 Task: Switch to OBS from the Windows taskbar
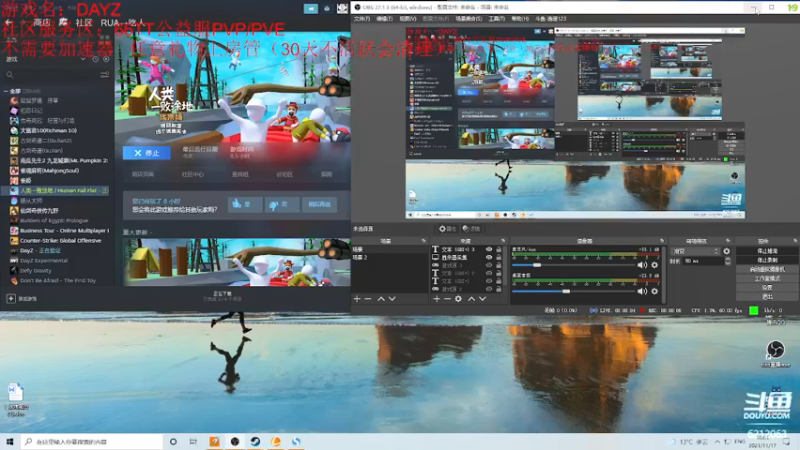(x=235, y=441)
